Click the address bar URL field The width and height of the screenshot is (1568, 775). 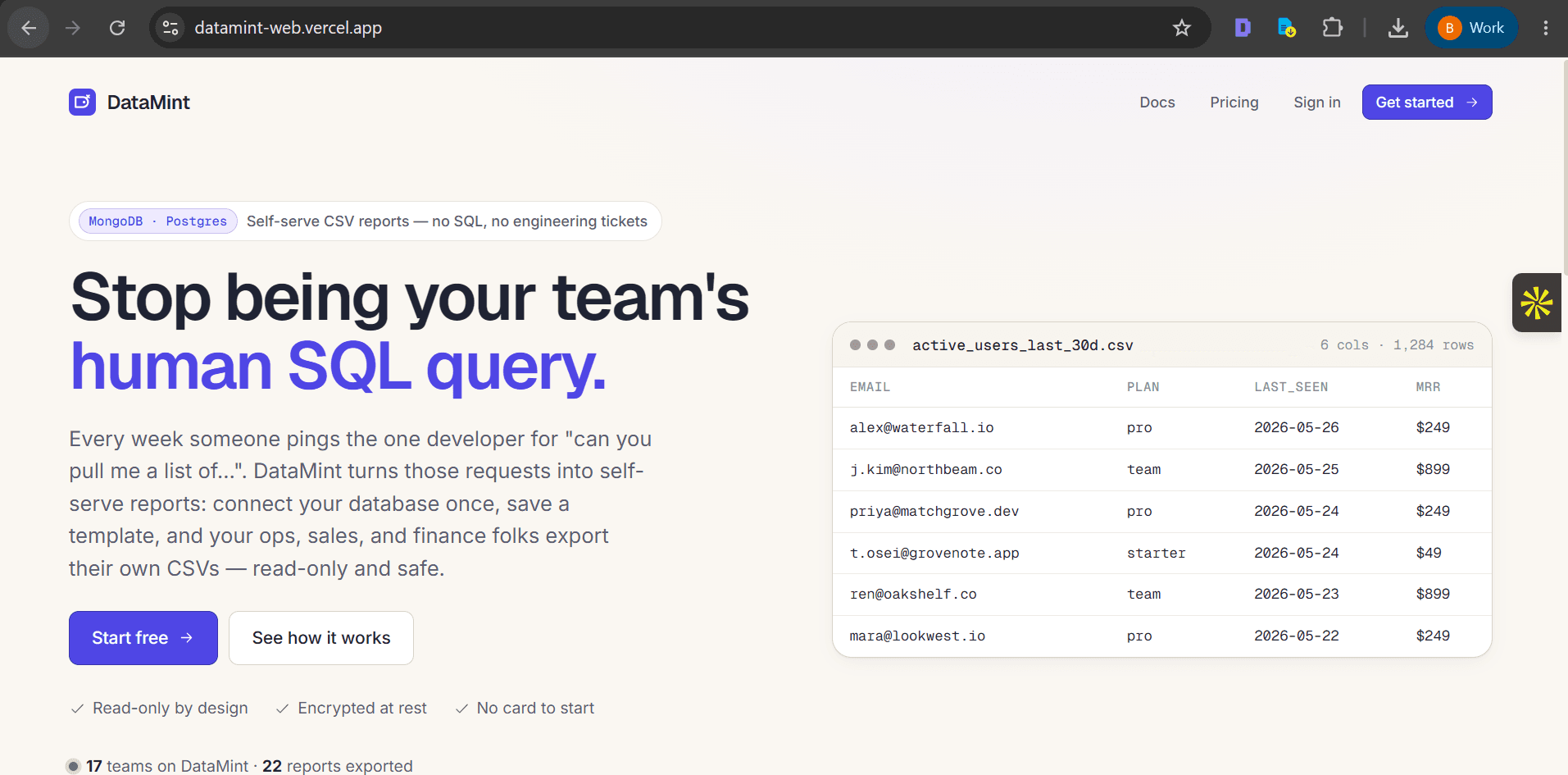pyautogui.click(x=680, y=28)
